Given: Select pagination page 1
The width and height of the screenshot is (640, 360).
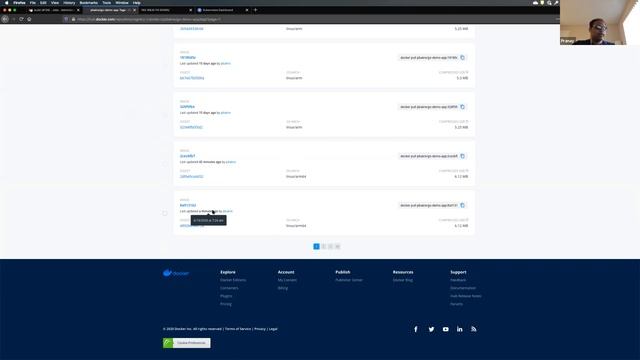Looking at the screenshot, I should pos(316,247).
